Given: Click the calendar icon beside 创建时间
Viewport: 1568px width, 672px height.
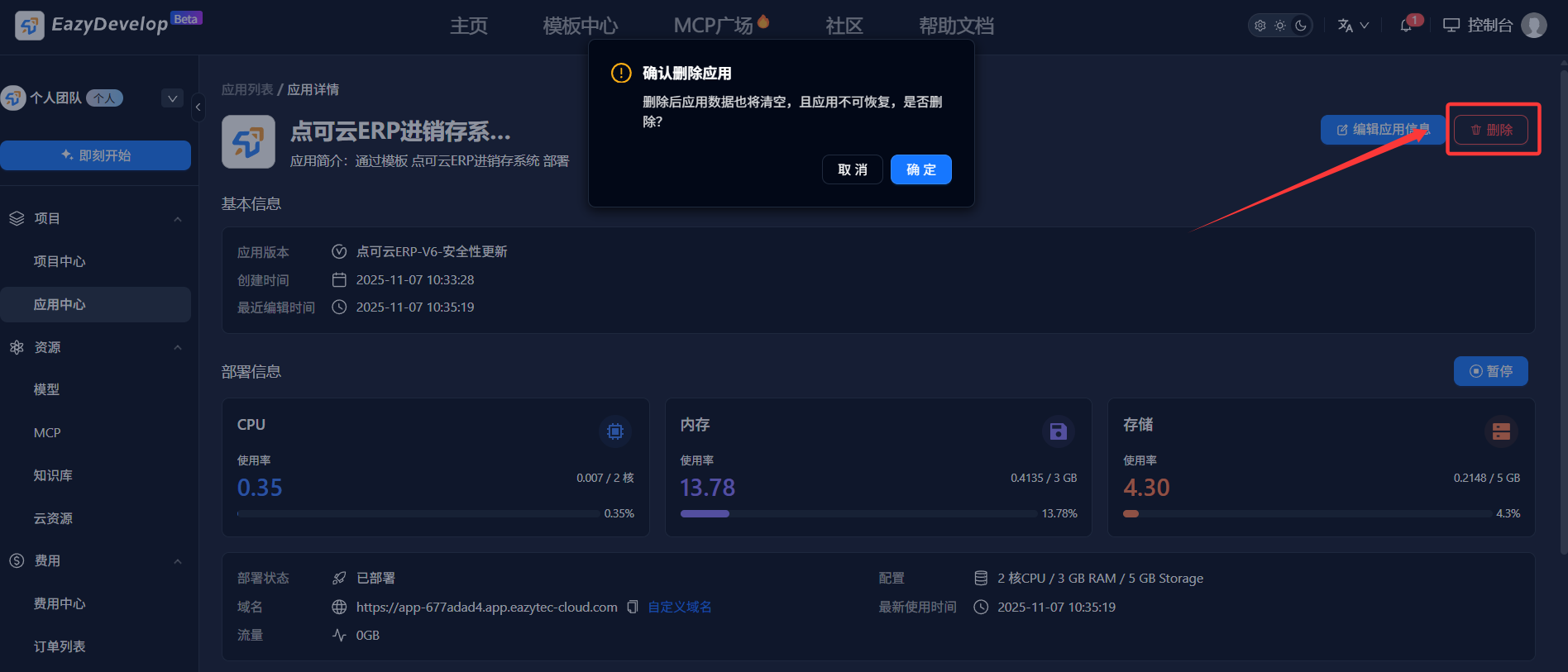Looking at the screenshot, I should click(339, 280).
